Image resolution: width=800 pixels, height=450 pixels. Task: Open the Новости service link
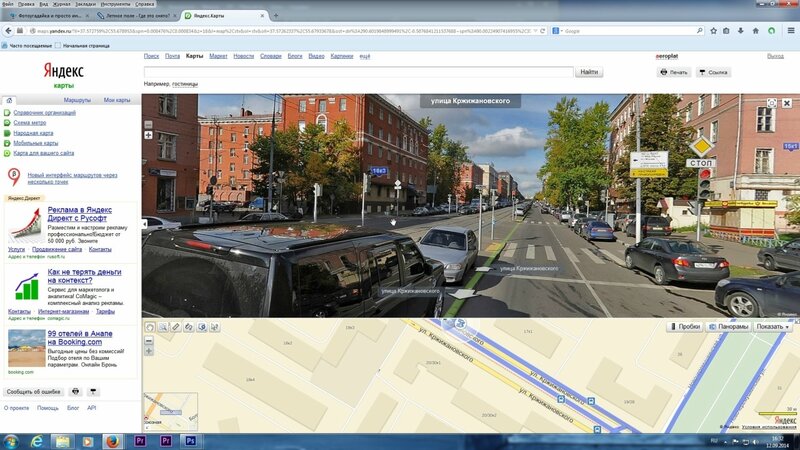(x=243, y=56)
